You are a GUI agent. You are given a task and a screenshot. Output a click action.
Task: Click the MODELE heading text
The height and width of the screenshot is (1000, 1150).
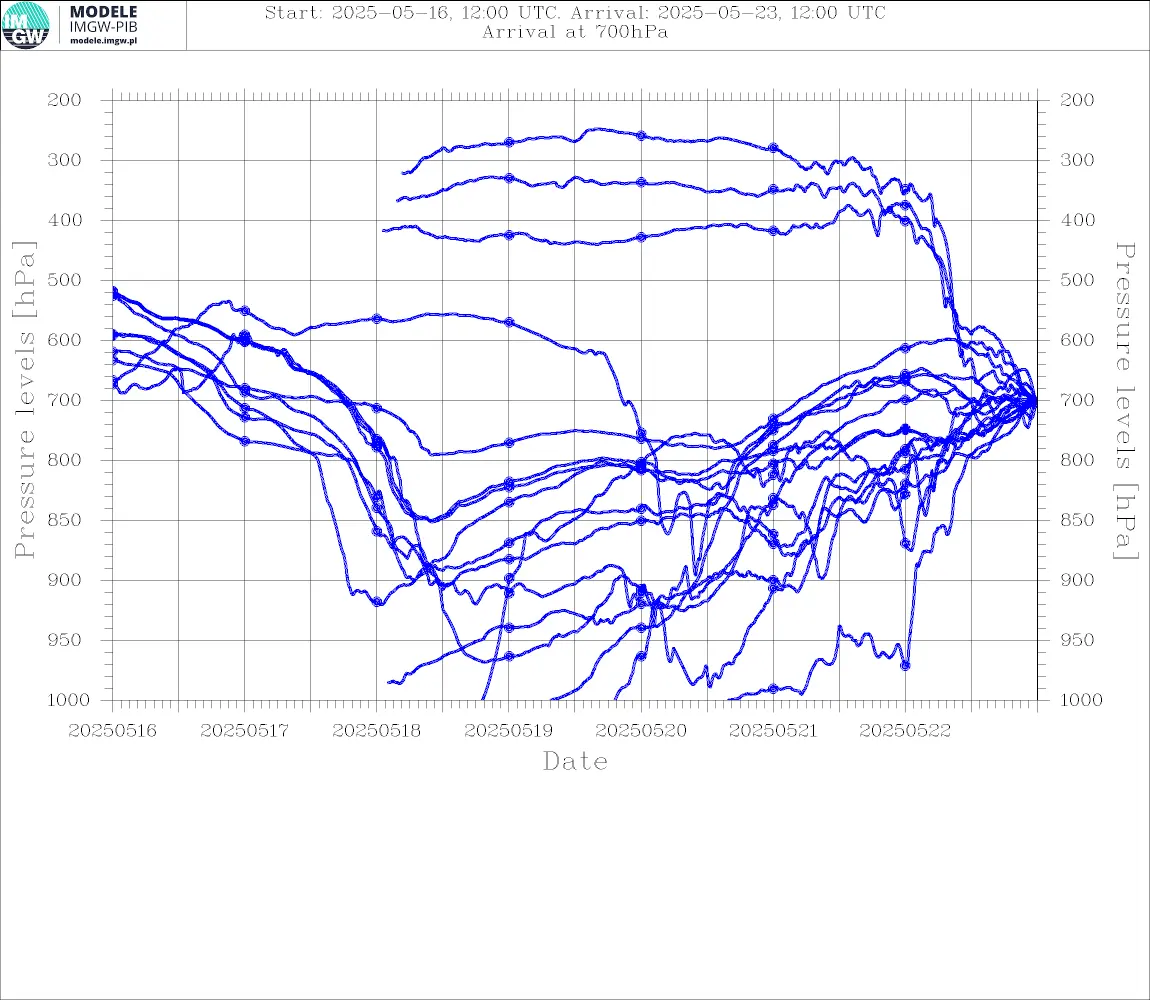pos(103,12)
